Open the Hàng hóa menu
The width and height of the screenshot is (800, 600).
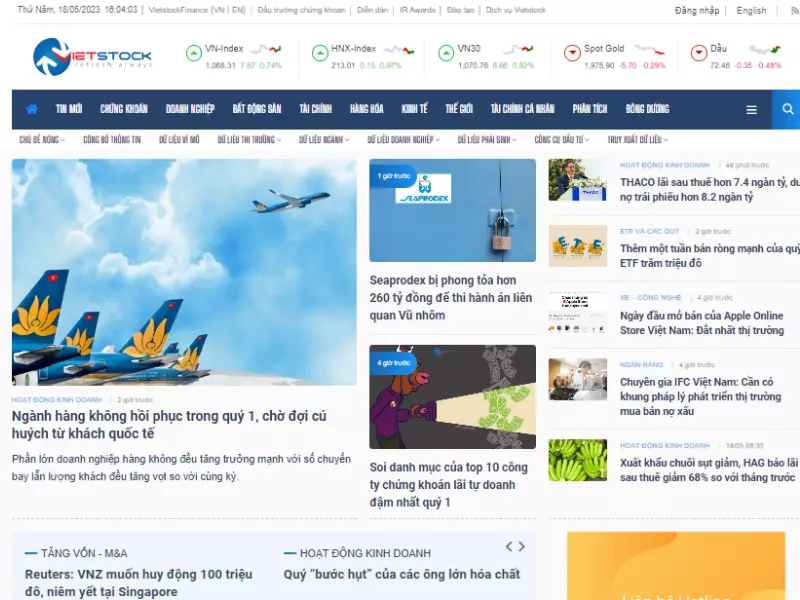[367, 109]
